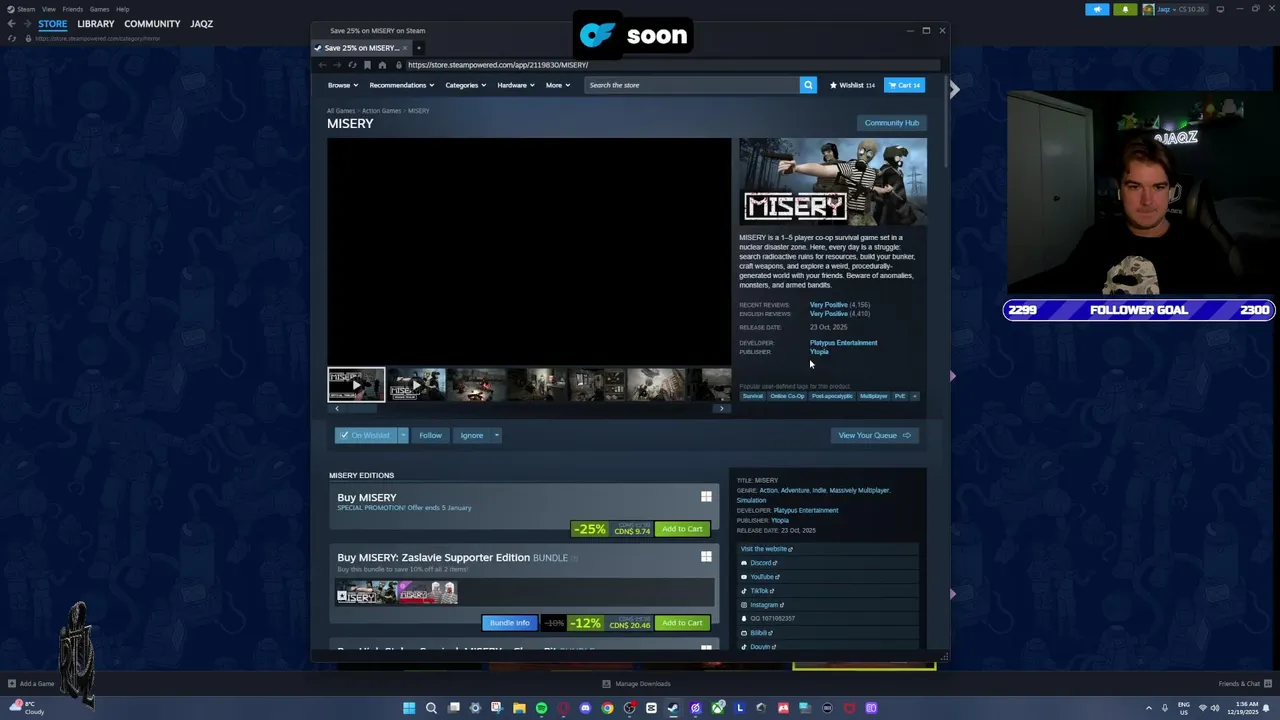Switch to the COMMUNITY tab
Viewport: 1280px width, 720px height.
(x=152, y=24)
